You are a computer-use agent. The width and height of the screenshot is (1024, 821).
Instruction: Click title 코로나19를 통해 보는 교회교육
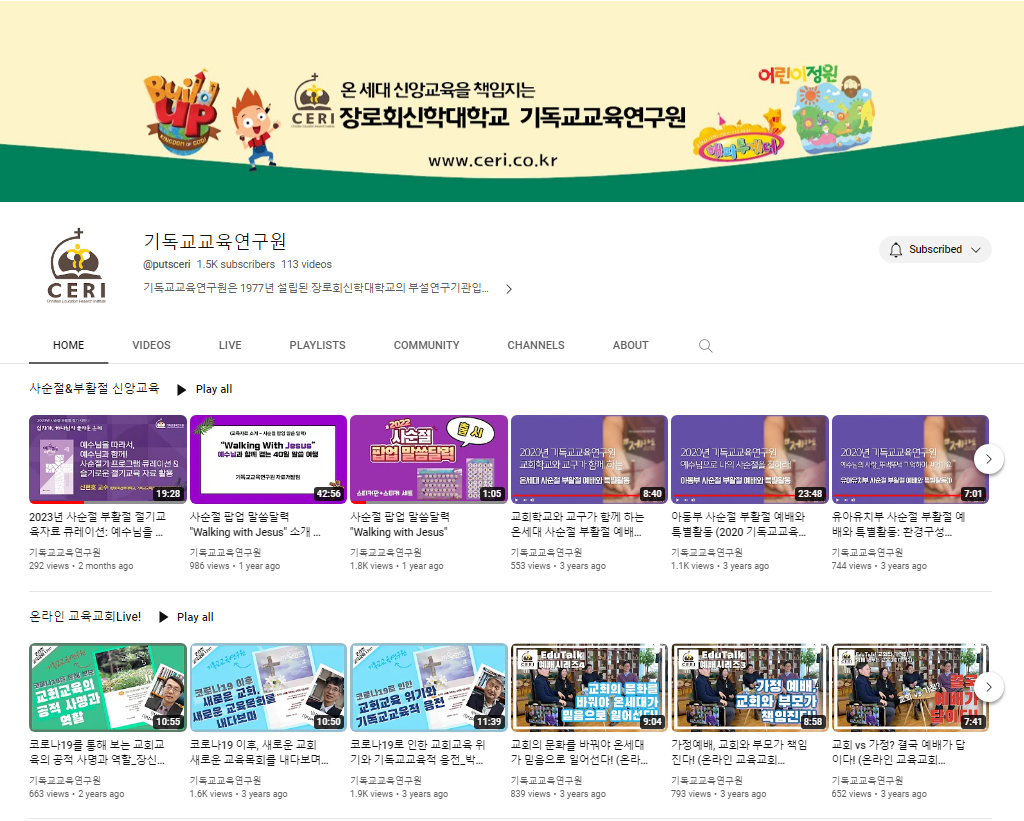pos(97,752)
